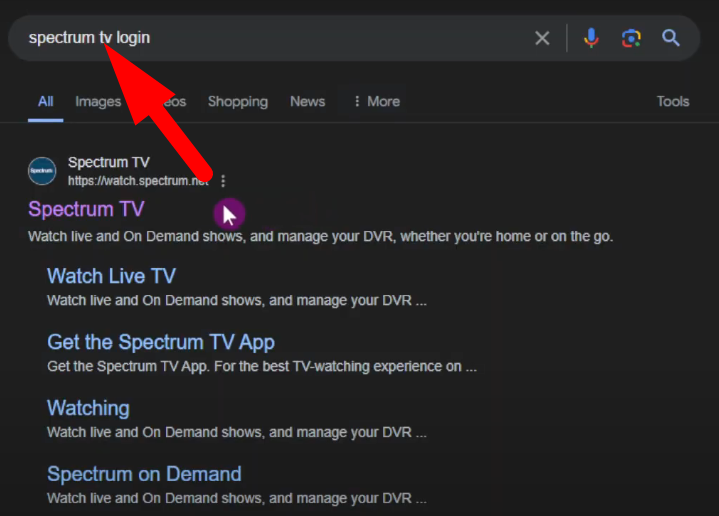719x516 pixels.
Task: Open the Tools search options
Action: (x=672, y=101)
